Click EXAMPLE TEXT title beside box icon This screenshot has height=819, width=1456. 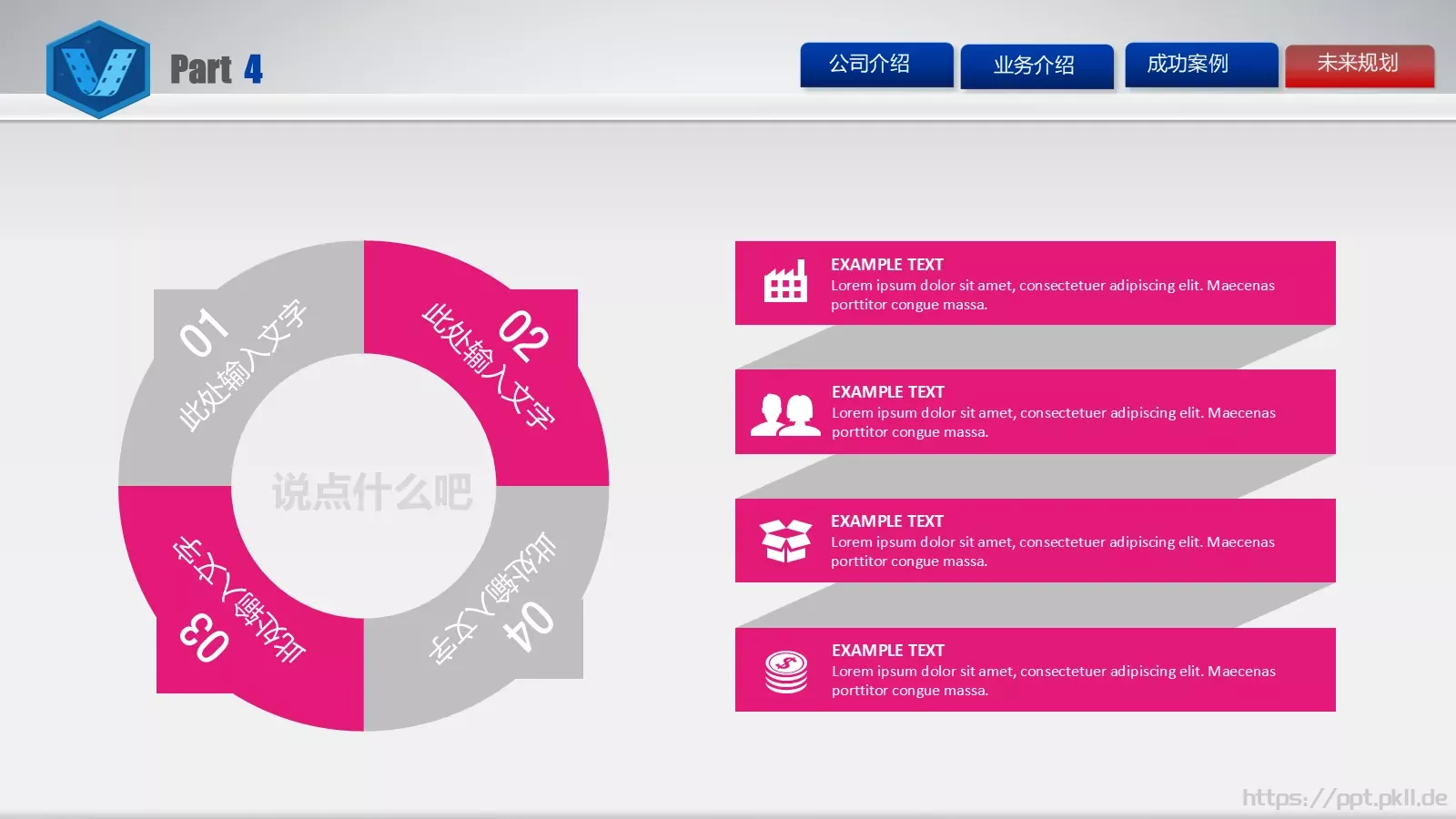coord(887,521)
